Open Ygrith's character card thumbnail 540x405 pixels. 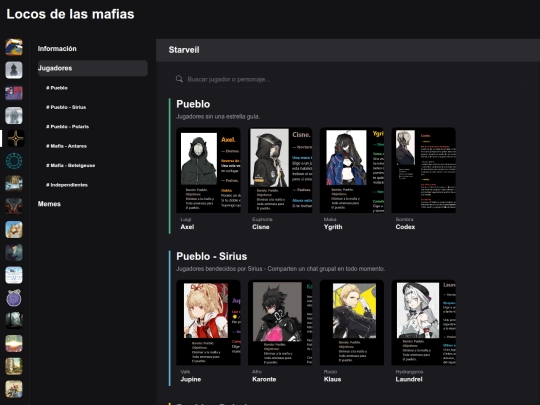352,170
